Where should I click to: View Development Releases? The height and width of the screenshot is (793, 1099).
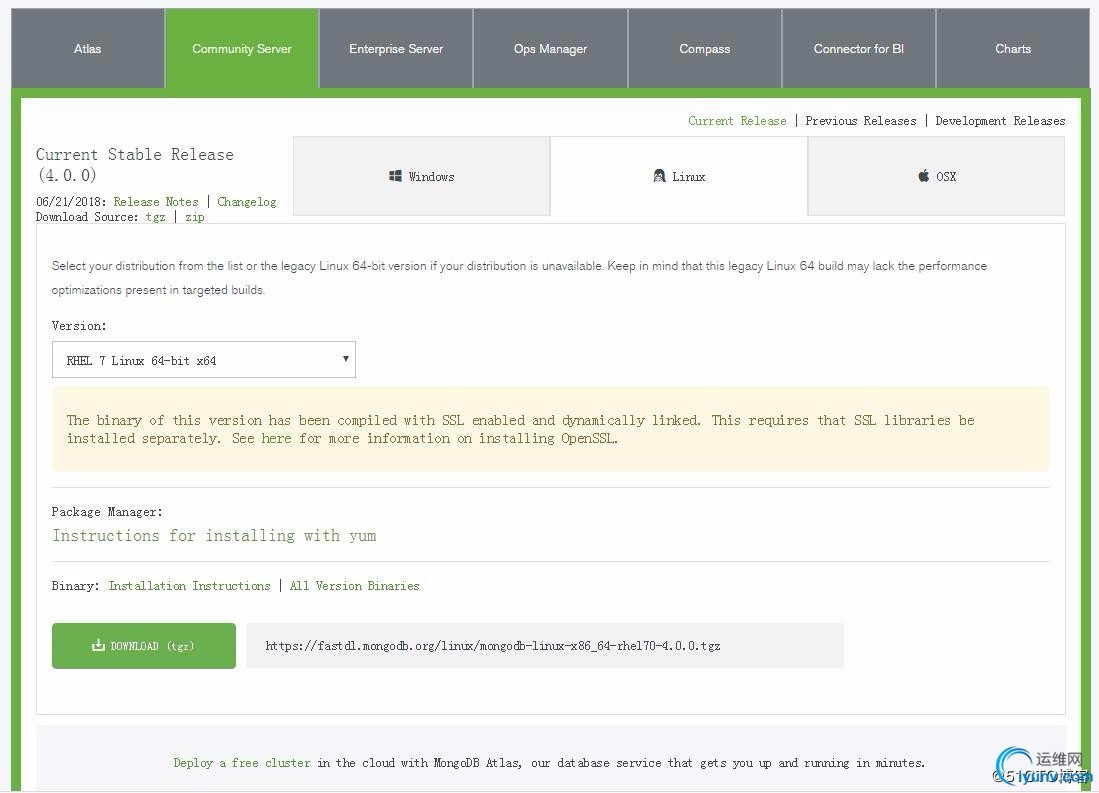(x=1000, y=121)
